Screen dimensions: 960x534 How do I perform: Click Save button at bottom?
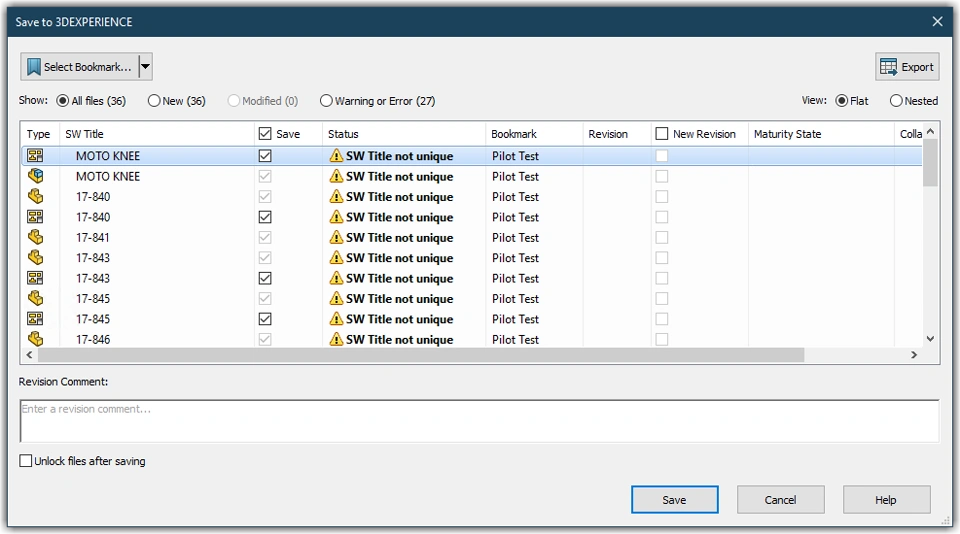pos(675,500)
